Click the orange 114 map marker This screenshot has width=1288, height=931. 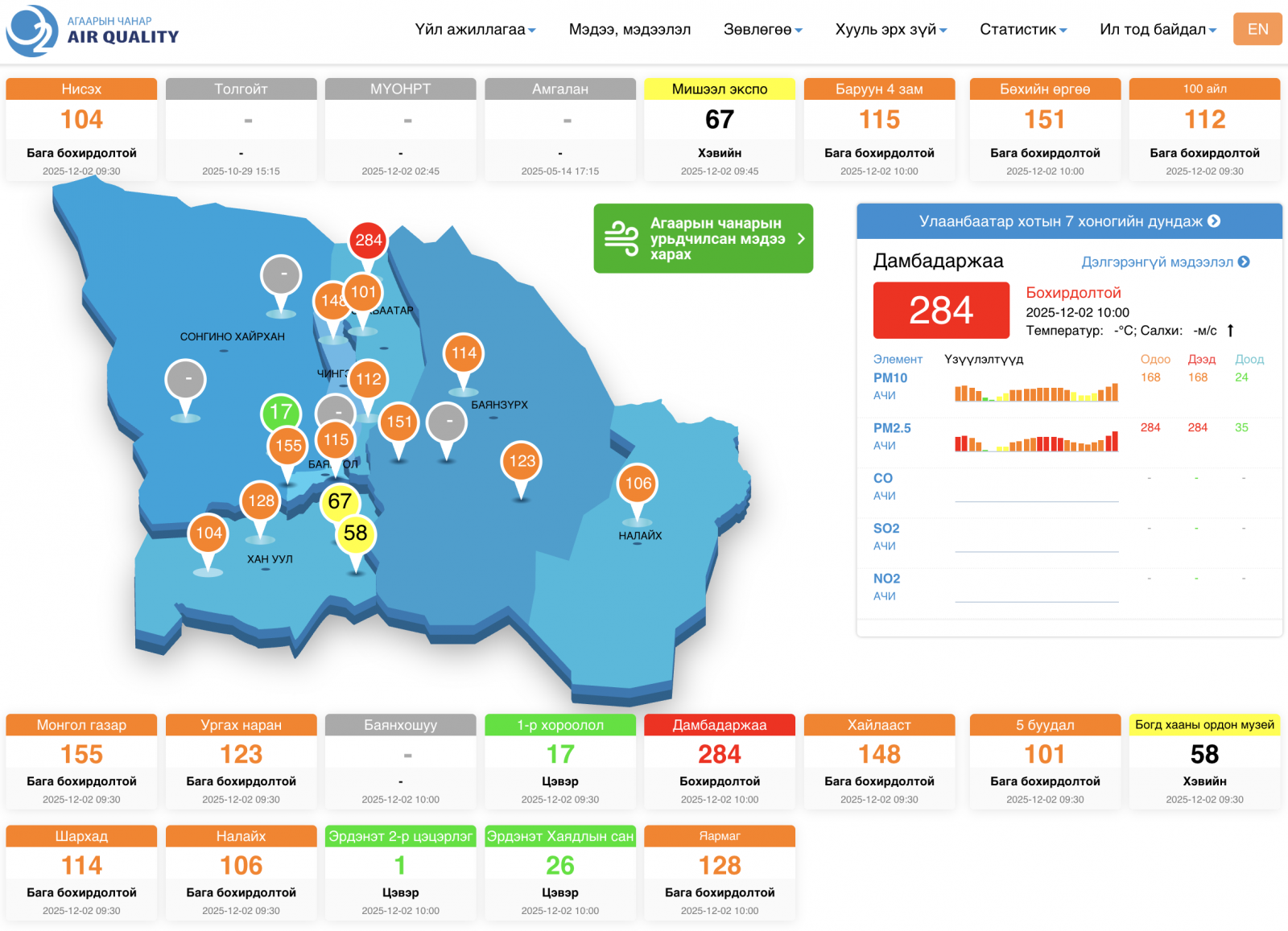[464, 353]
